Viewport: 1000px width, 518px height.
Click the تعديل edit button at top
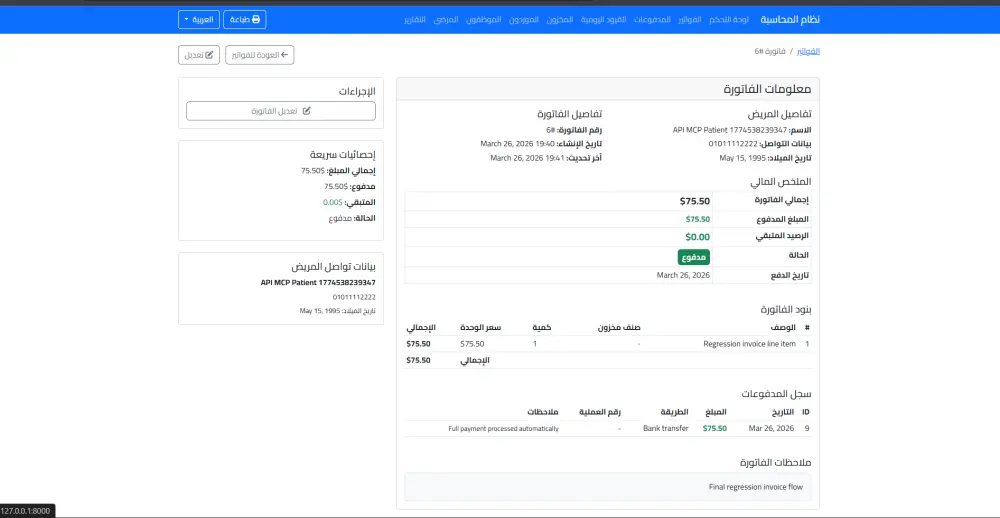coord(199,55)
